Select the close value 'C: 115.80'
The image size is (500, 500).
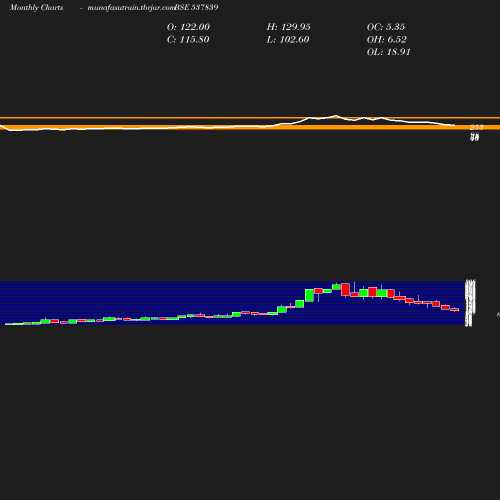pos(188,40)
